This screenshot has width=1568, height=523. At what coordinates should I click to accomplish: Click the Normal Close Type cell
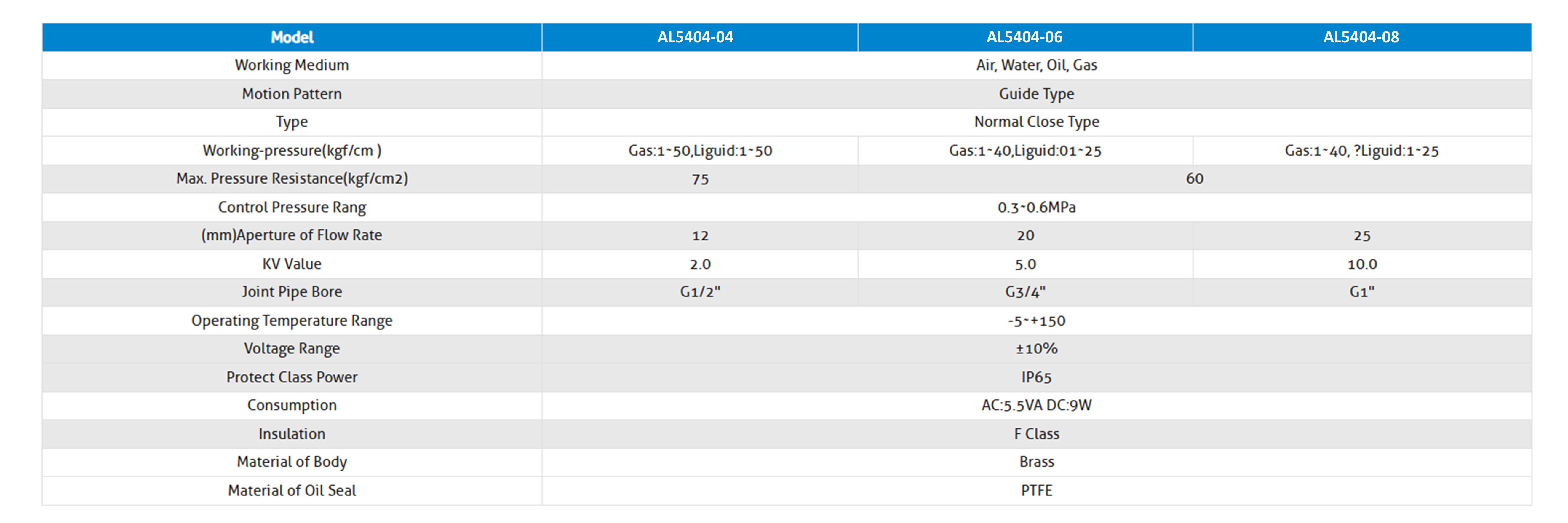pyautogui.click(x=1037, y=122)
